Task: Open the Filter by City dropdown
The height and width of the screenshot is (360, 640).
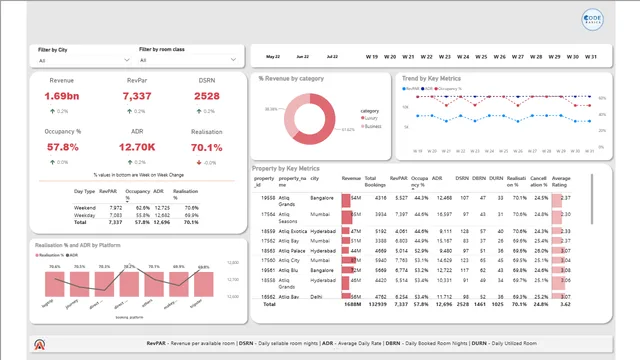Action: (84, 60)
